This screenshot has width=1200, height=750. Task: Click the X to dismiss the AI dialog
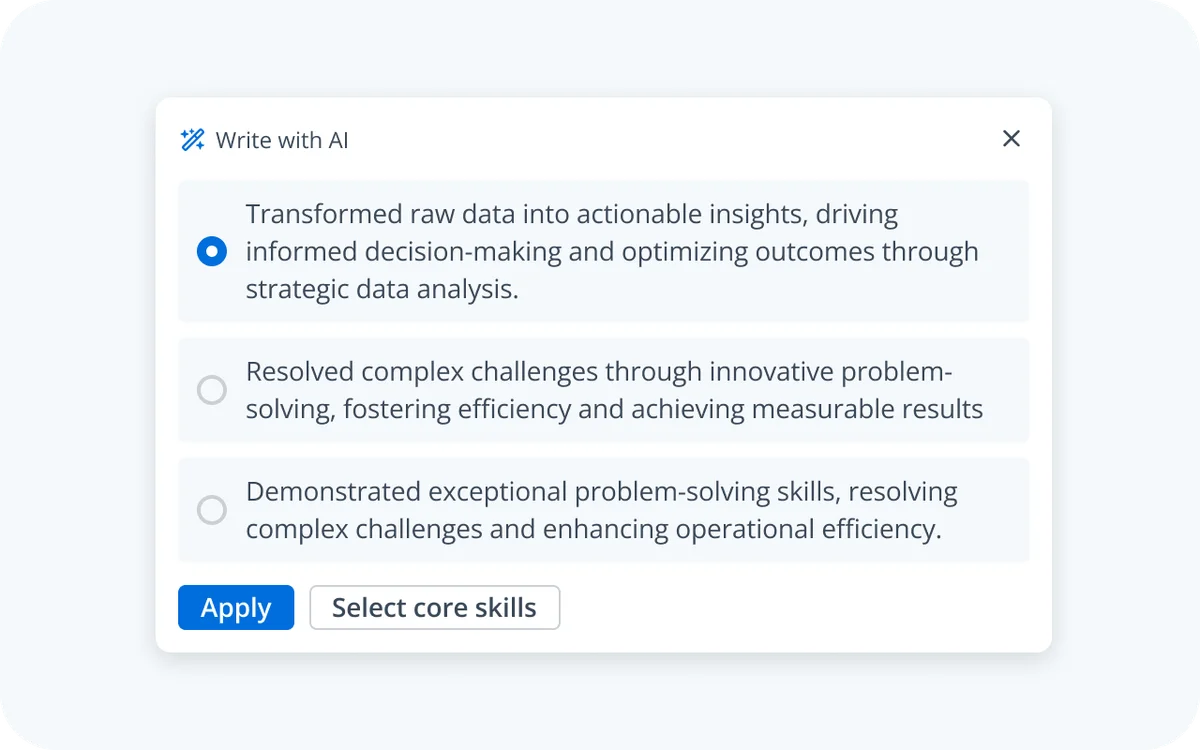(x=1011, y=139)
